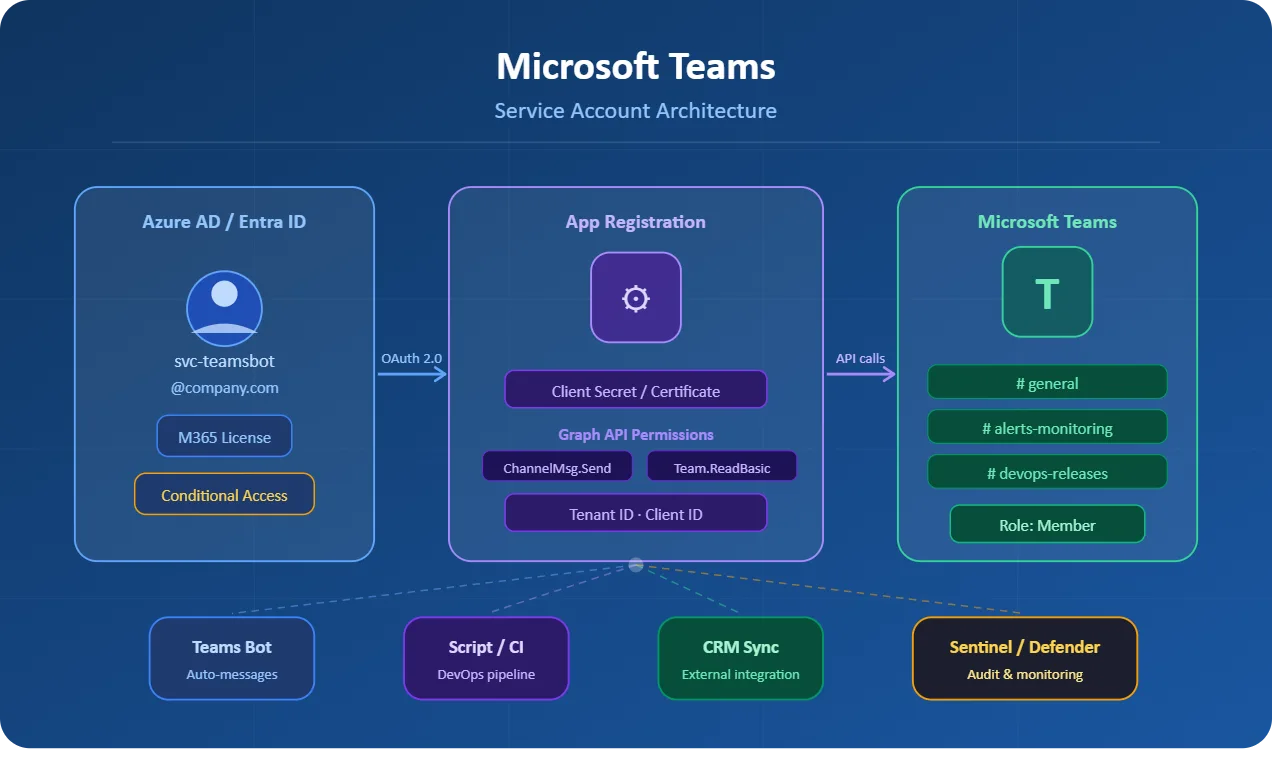Open the Tenant ID · Client ID entry
Viewport: 1272px width, 766px height.
tap(636, 513)
